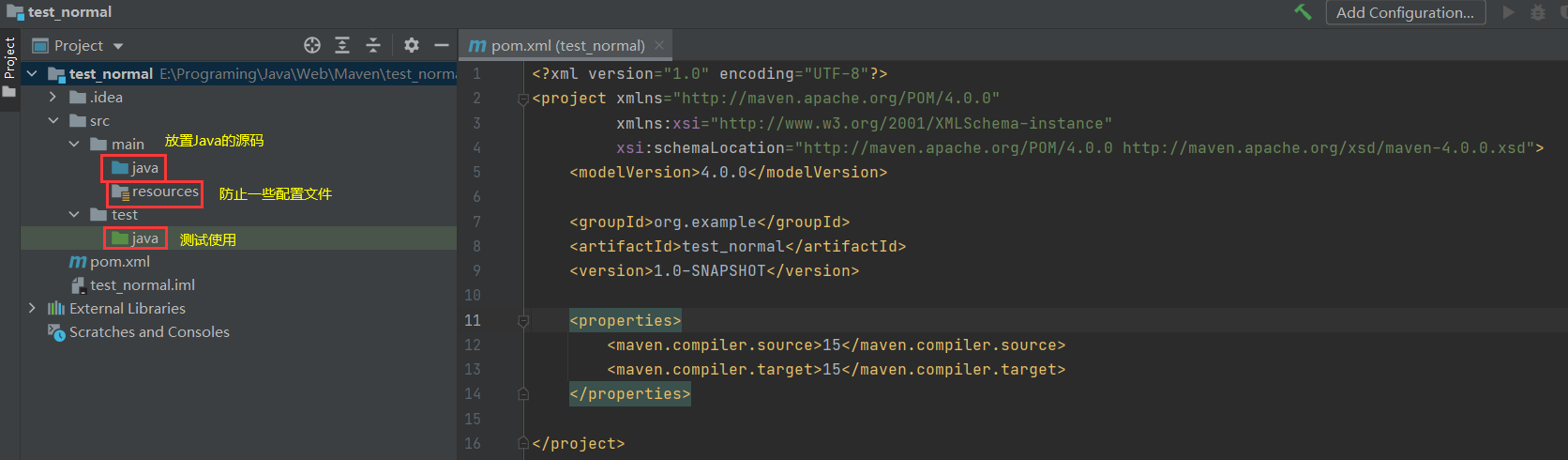Click Select Opened File crosshair icon
The image size is (1568, 460).
click(x=312, y=45)
